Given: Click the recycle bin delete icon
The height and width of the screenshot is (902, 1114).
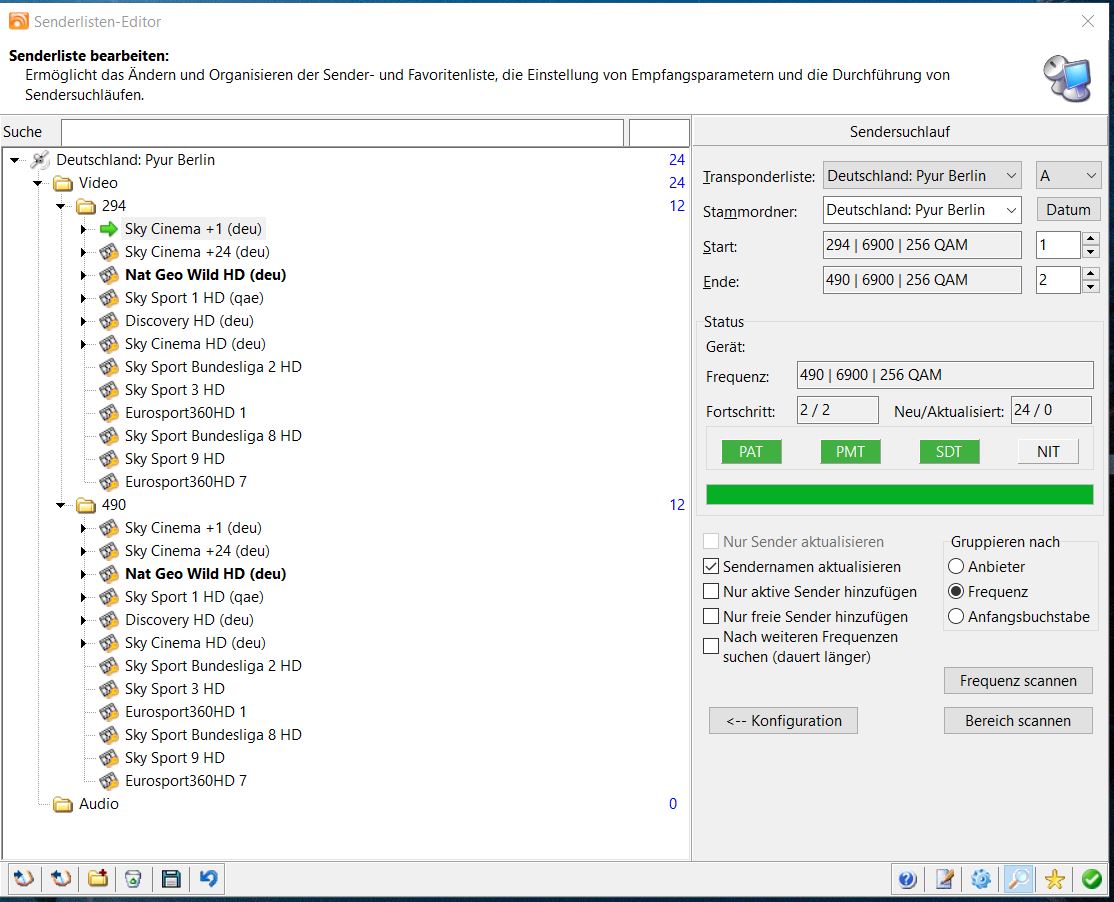Looking at the screenshot, I should click(133, 879).
